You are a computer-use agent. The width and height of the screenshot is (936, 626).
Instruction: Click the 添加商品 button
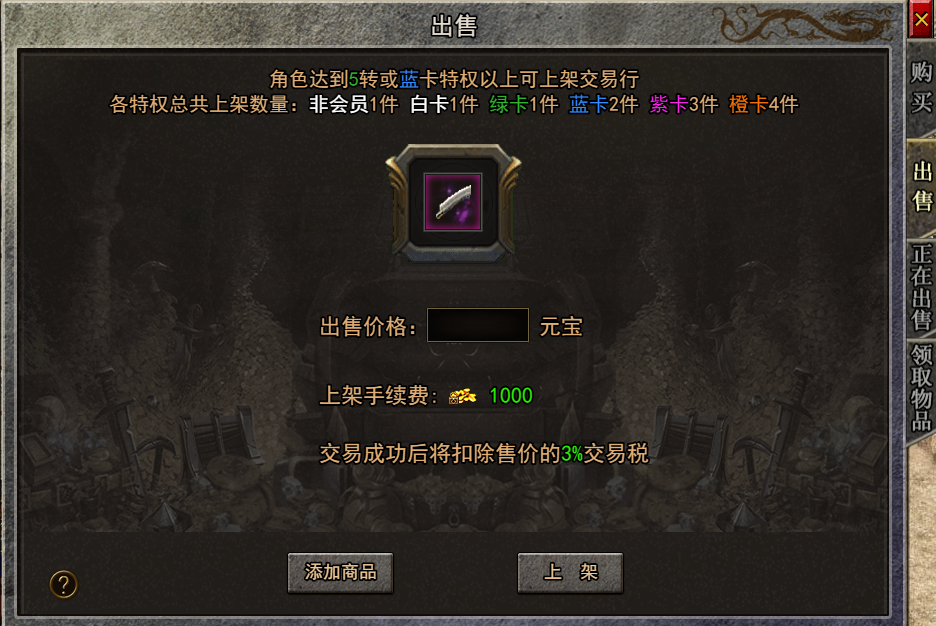pyautogui.click(x=340, y=572)
